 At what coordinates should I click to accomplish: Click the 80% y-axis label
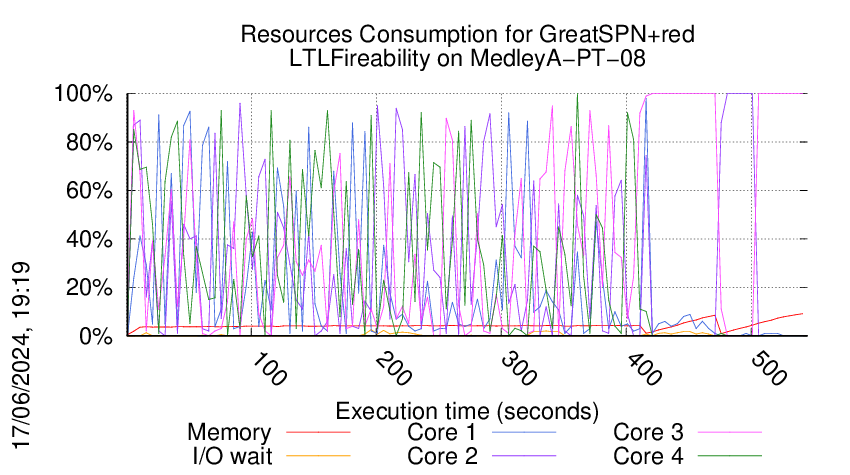[x=89, y=143]
